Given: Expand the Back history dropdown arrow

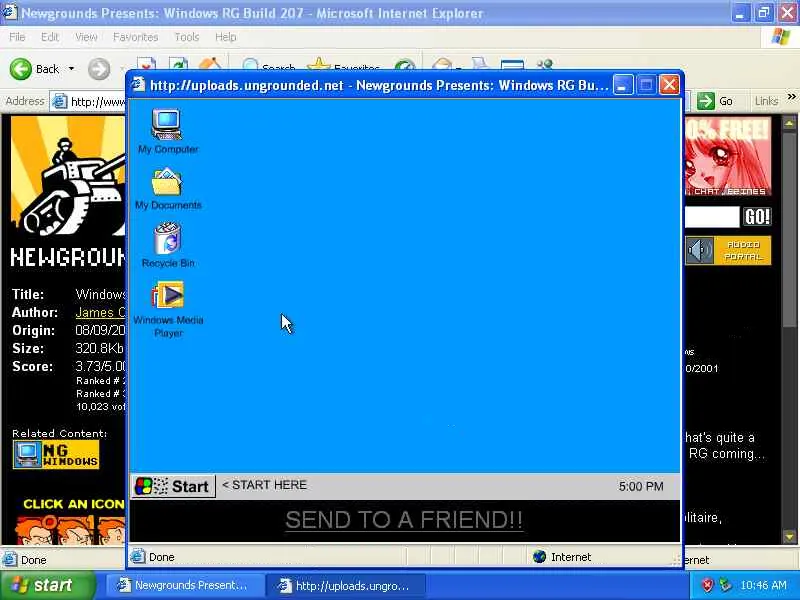Looking at the screenshot, I should pos(71,69).
